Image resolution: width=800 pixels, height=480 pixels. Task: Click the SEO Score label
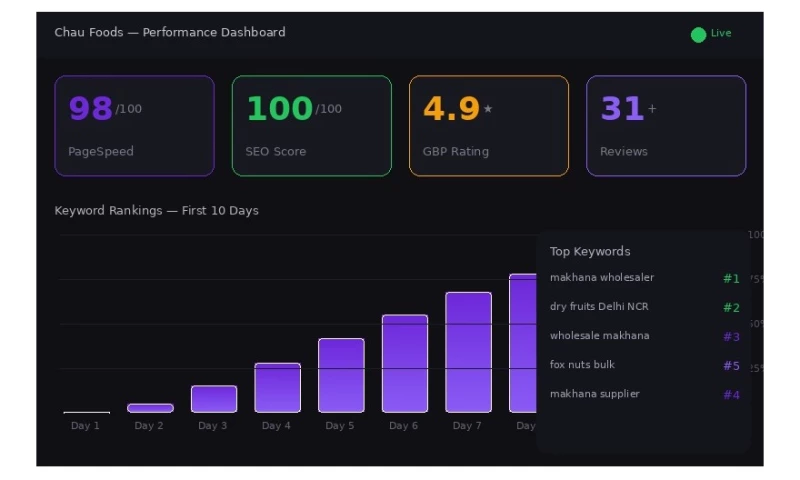[x=276, y=151]
